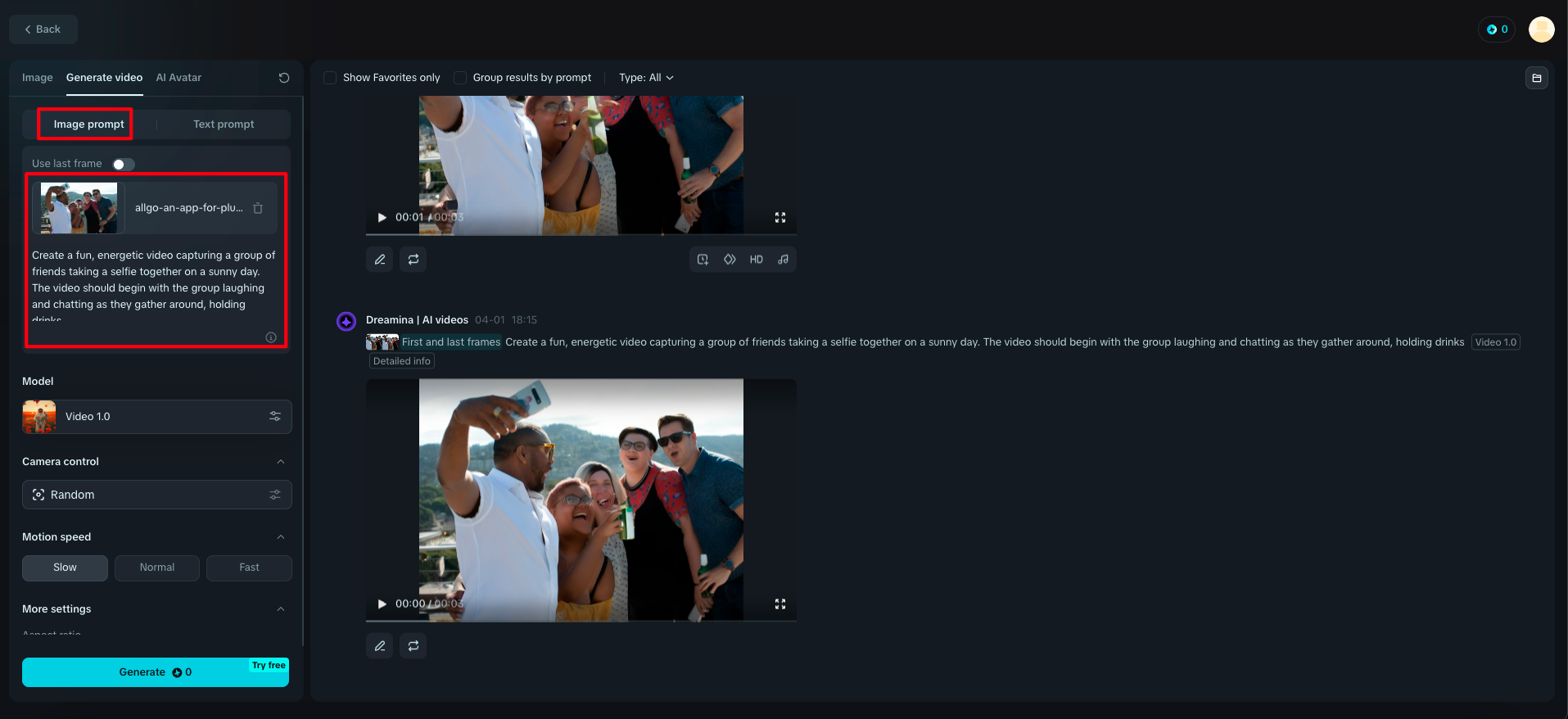The width and height of the screenshot is (1568, 719).
Task: Check the Show Favorites only checkbox
Action: coord(330,78)
